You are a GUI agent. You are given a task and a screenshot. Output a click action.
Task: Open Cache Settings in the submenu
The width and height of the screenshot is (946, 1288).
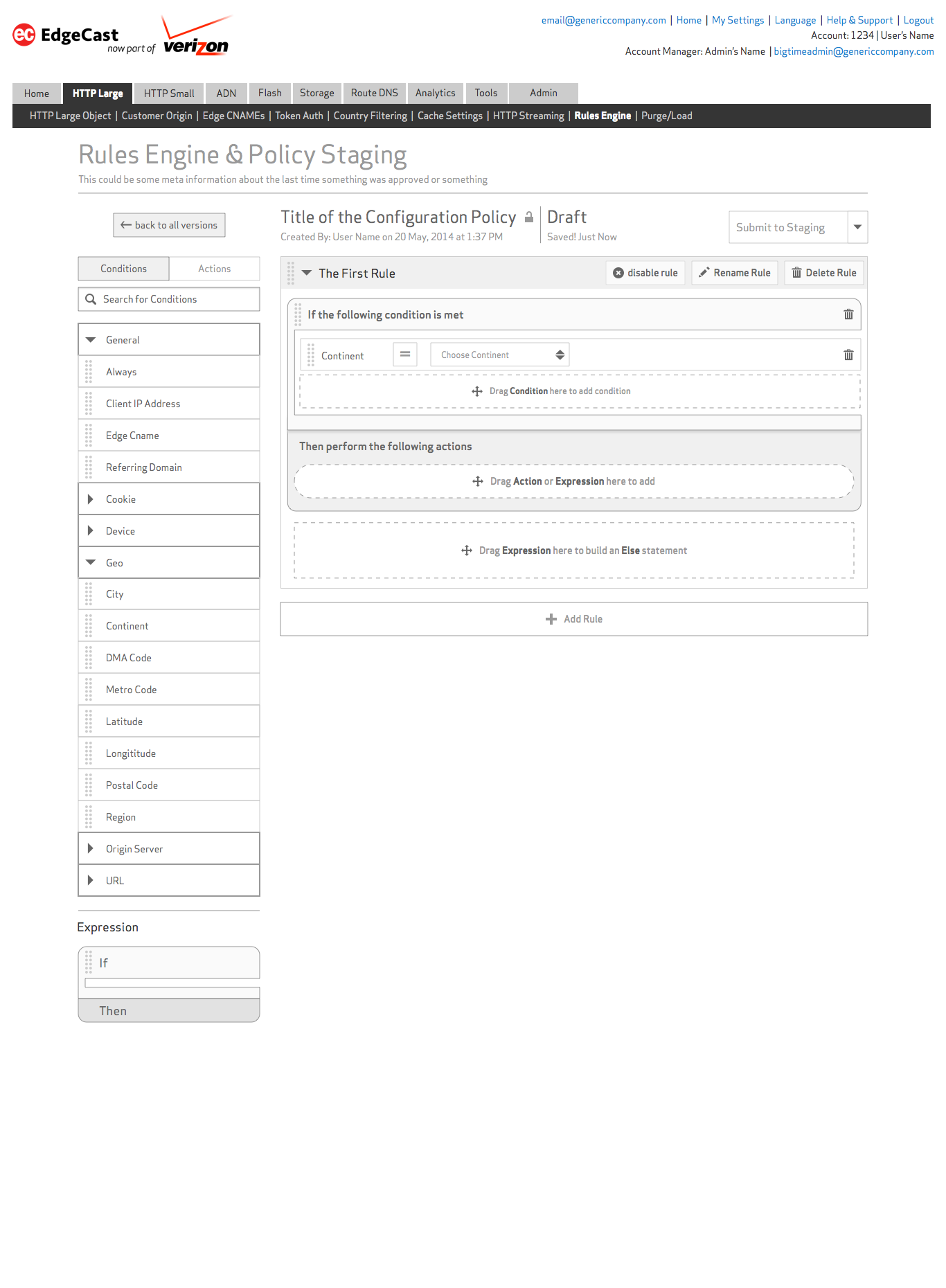(x=450, y=116)
